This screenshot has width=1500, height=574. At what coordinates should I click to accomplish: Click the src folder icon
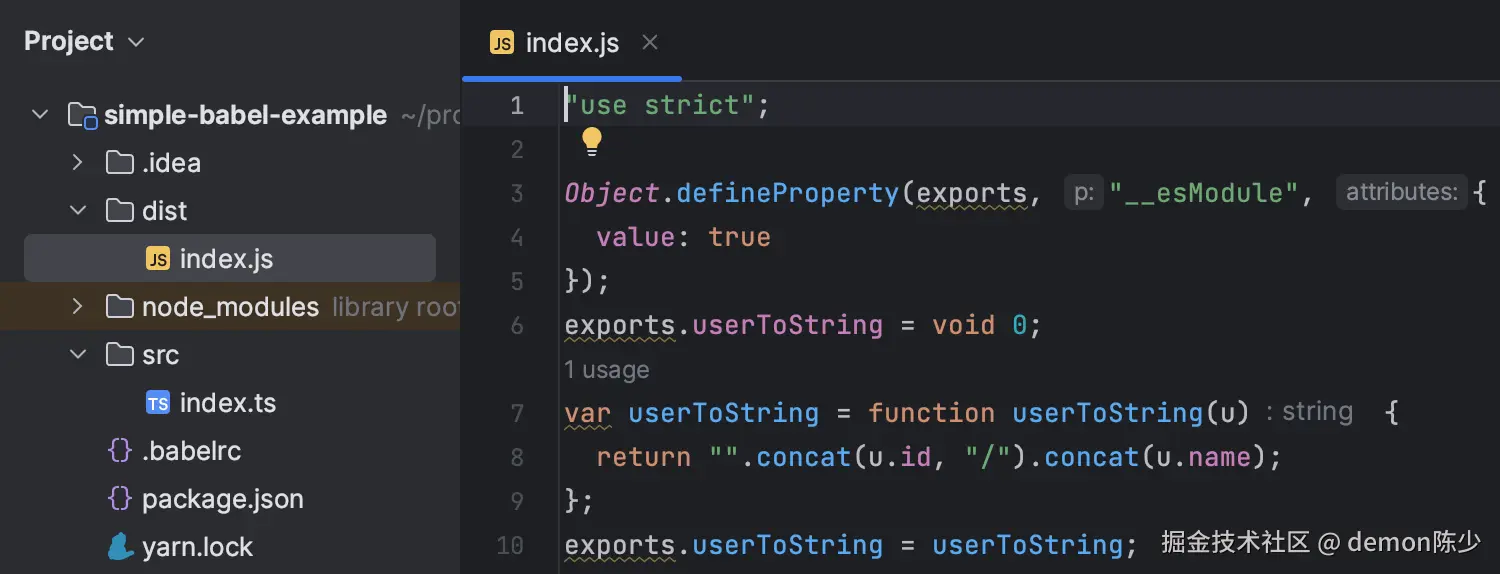click(120, 354)
